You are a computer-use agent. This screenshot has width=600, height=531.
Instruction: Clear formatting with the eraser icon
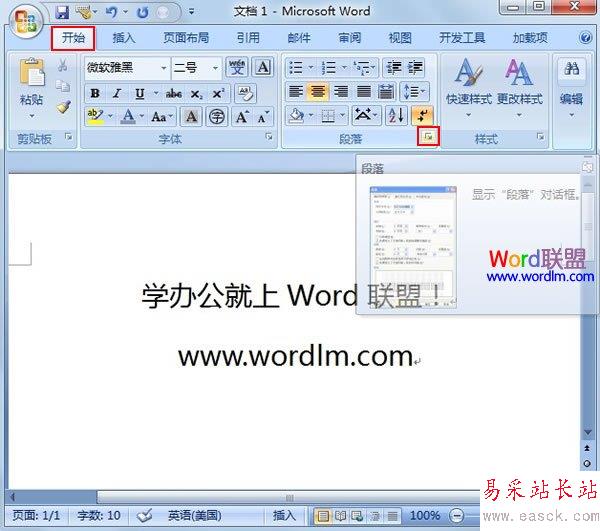pos(245,93)
